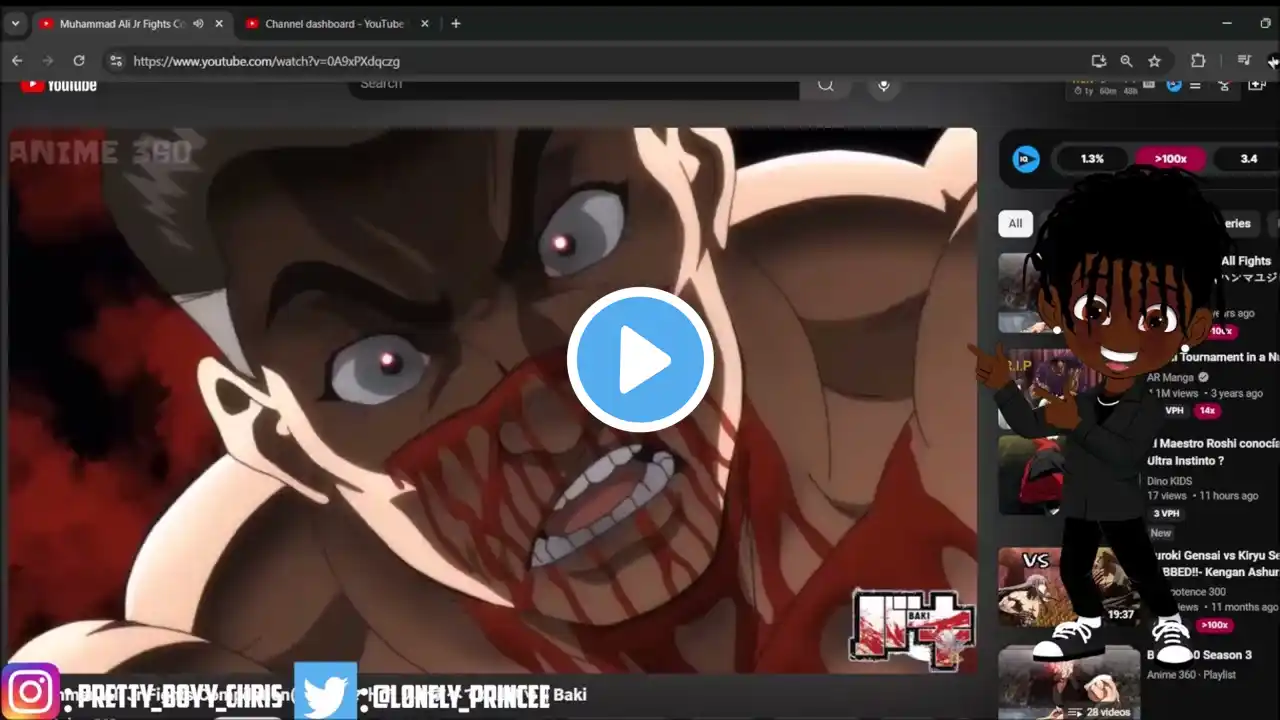Open media control playlist icon in toolbar

1244,61
